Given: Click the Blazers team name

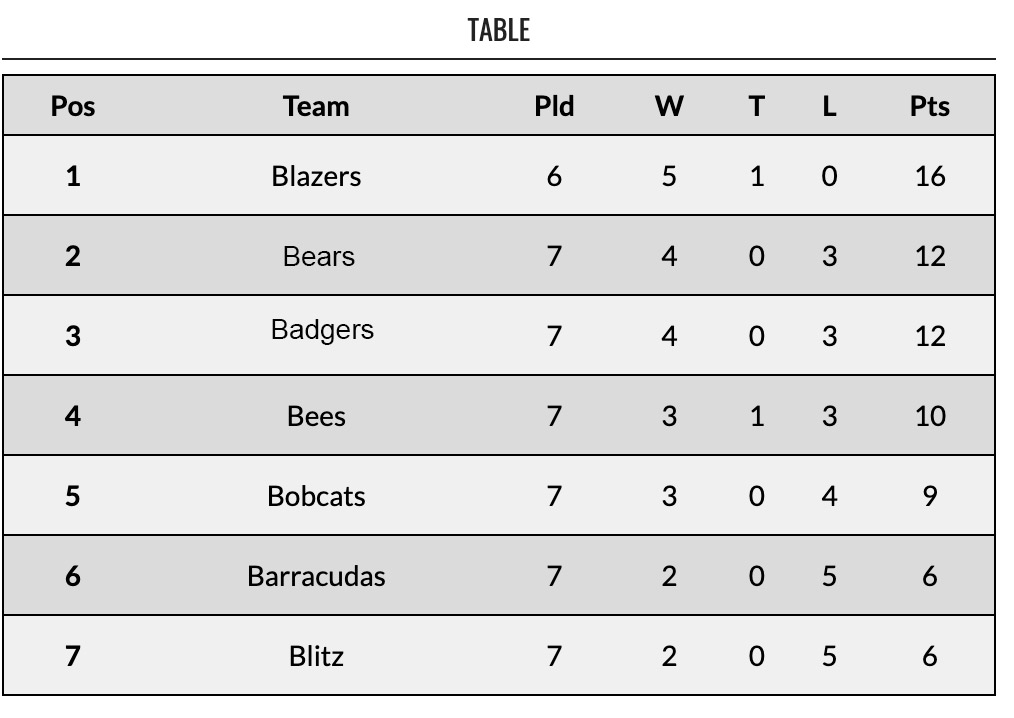Looking at the screenshot, I should tap(316, 176).
